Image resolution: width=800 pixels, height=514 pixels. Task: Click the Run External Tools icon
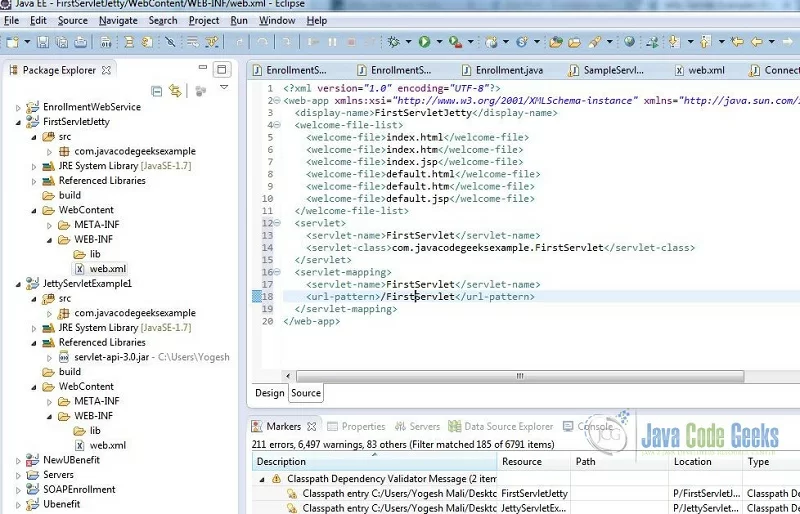[x=456, y=42]
